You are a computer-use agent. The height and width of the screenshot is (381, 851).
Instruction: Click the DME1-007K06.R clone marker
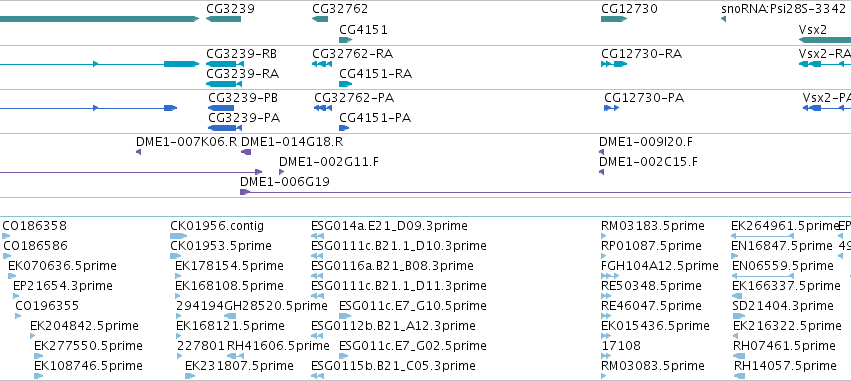pyautogui.click(x=138, y=152)
